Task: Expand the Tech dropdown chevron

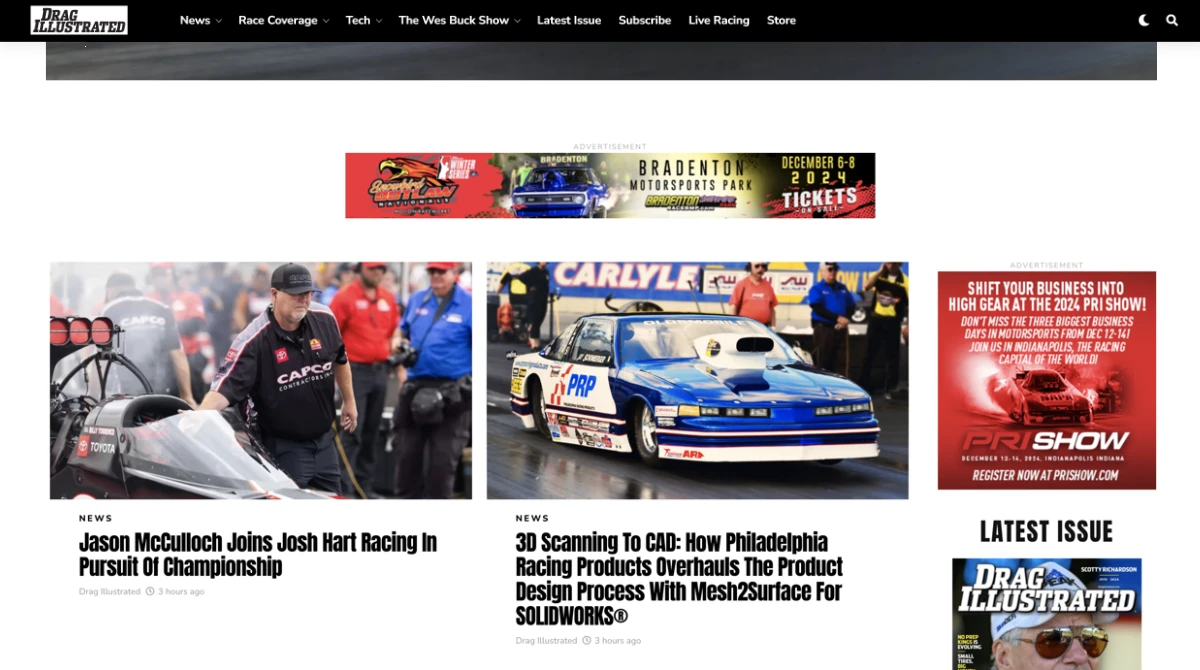Action: [x=378, y=21]
